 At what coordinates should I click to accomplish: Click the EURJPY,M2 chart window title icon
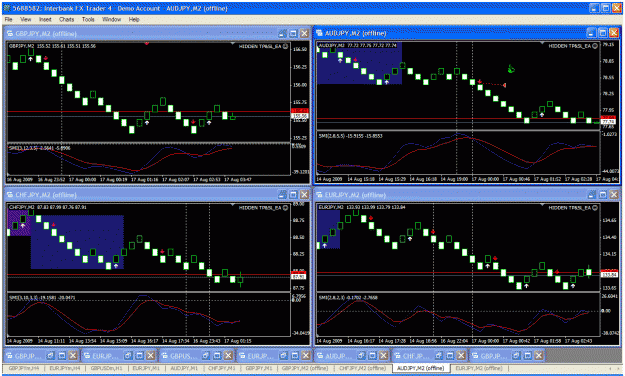[320, 195]
